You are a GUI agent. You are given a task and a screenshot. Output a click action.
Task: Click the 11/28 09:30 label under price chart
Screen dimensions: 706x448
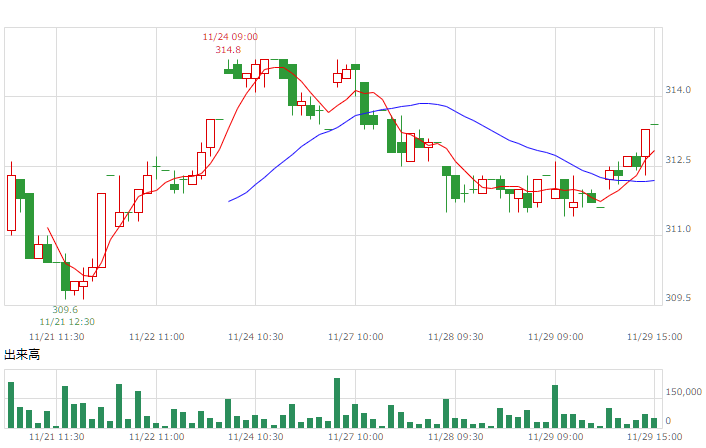[x=455, y=337]
